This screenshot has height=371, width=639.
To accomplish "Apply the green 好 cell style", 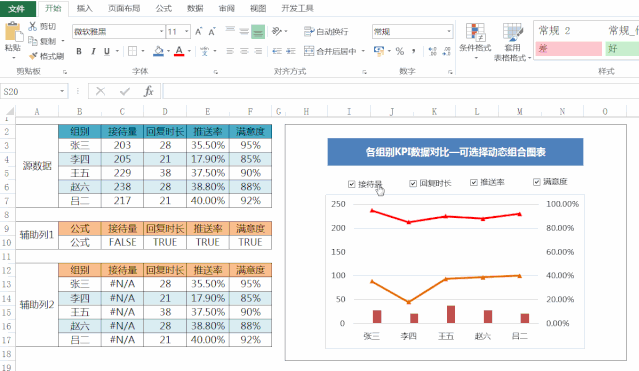I will click(622, 49).
